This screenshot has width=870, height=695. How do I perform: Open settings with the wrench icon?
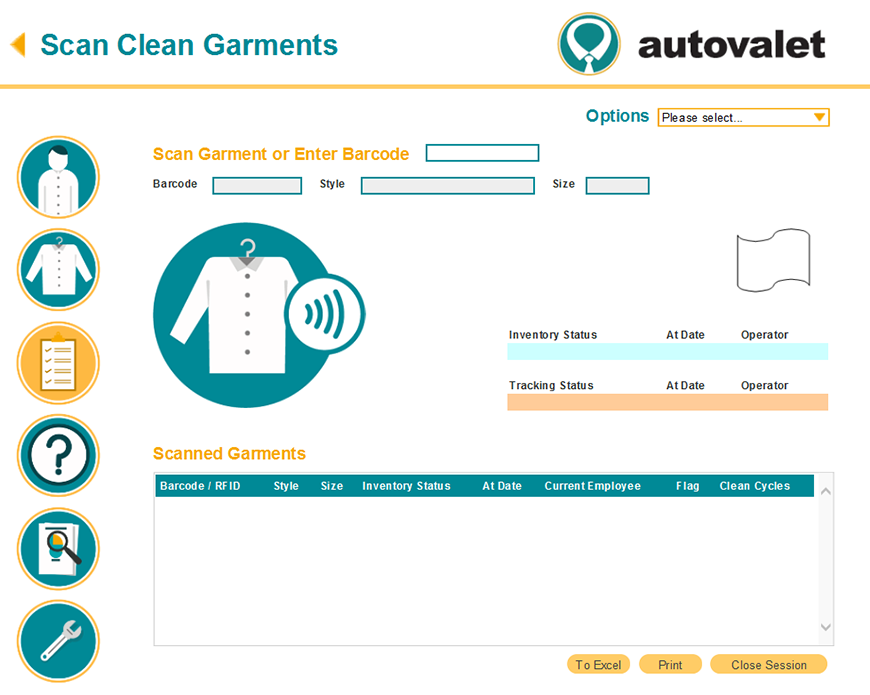[x=57, y=641]
